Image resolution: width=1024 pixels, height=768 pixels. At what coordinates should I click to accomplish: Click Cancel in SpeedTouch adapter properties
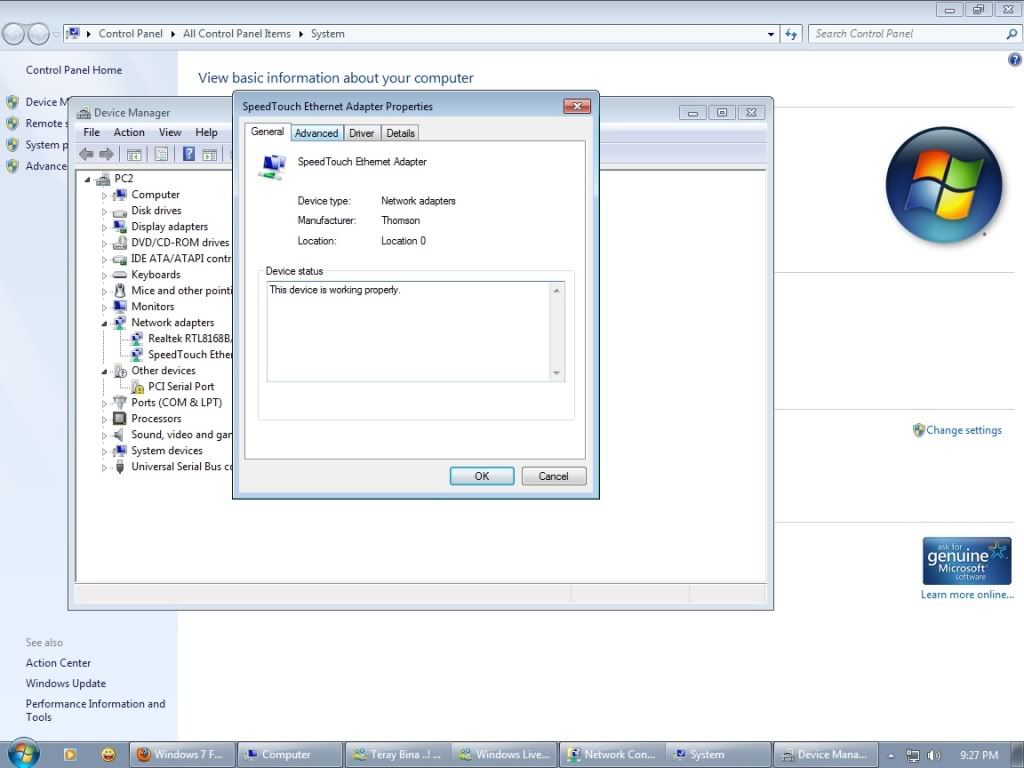pos(553,476)
